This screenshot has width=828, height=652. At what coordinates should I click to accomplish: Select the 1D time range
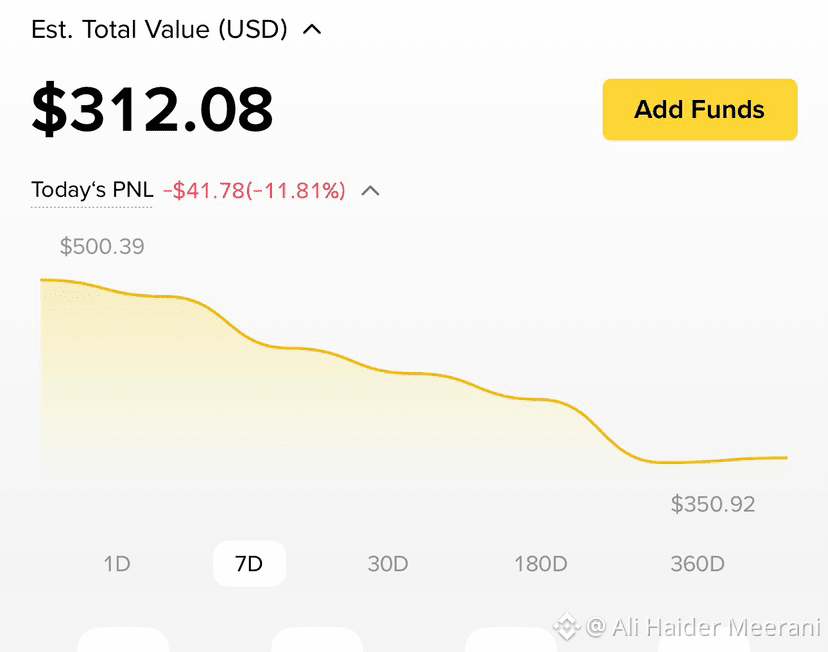click(117, 564)
